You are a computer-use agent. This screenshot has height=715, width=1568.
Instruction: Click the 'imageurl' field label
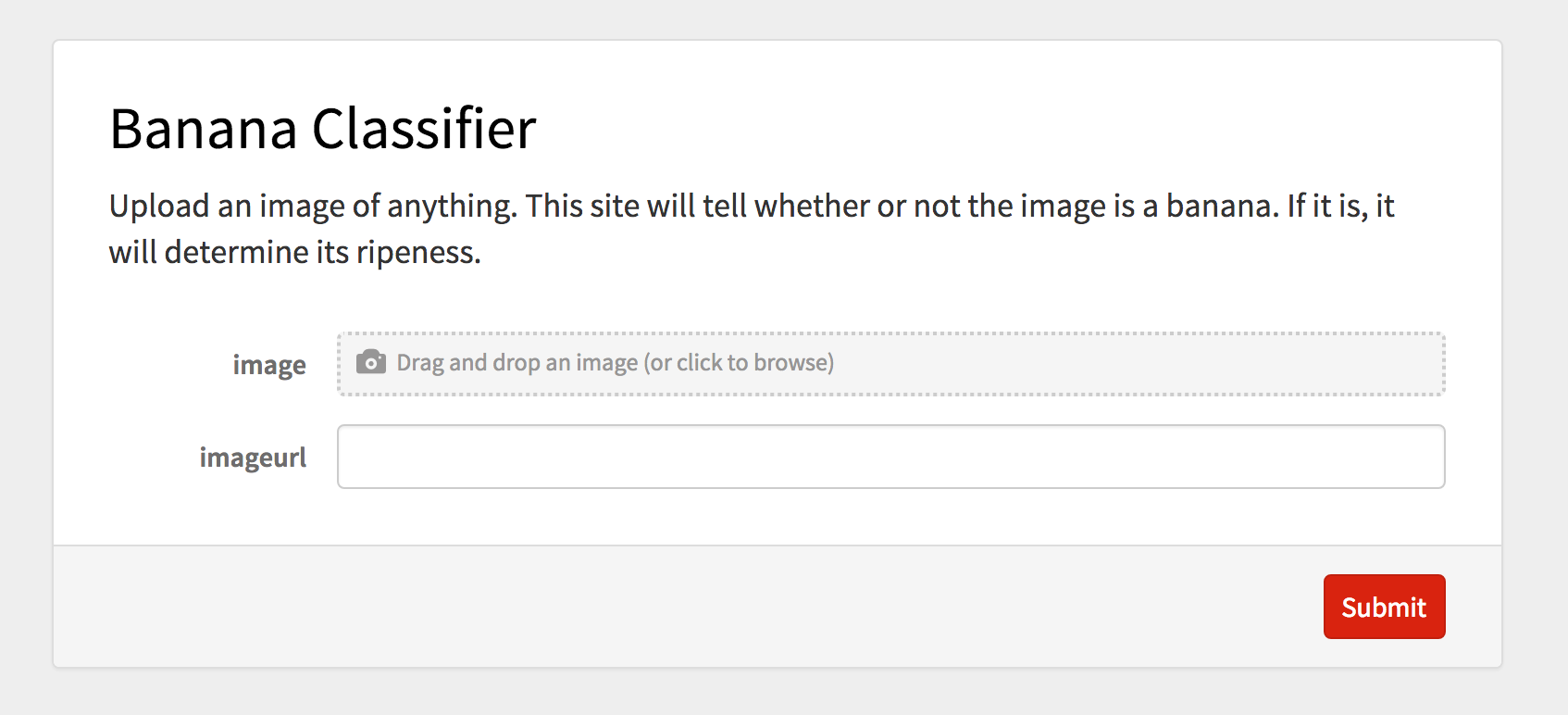[x=253, y=458]
